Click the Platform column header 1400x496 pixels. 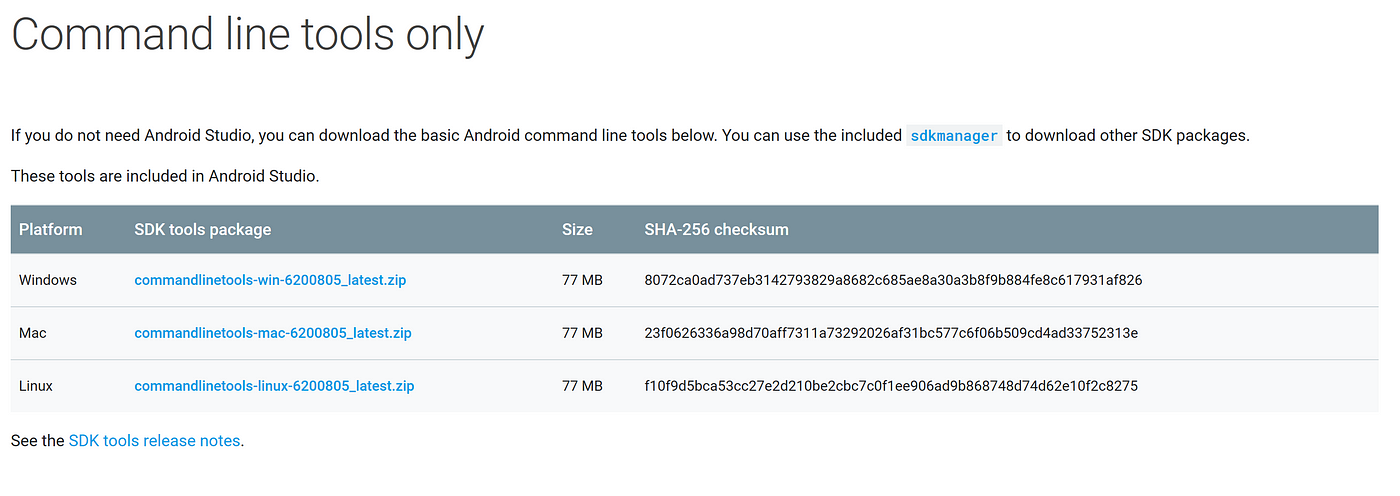[51, 229]
